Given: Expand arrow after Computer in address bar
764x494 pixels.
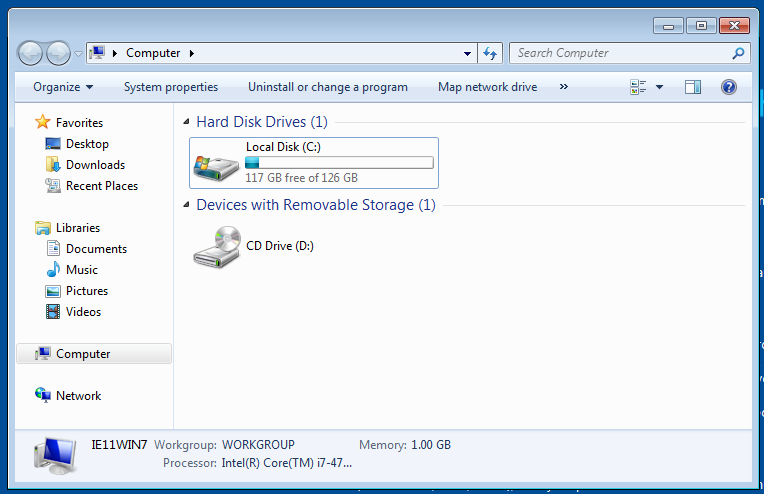Looking at the screenshot, I should pyautogui.click(x=191, y=53).
